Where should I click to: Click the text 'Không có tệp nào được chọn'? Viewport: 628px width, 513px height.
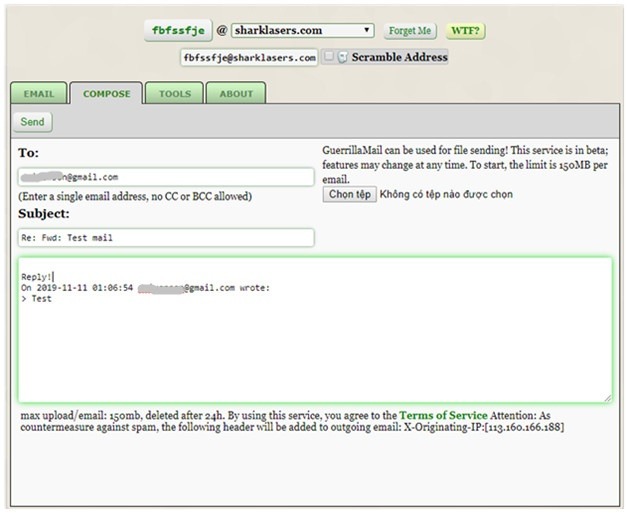(x=446, y=195)
